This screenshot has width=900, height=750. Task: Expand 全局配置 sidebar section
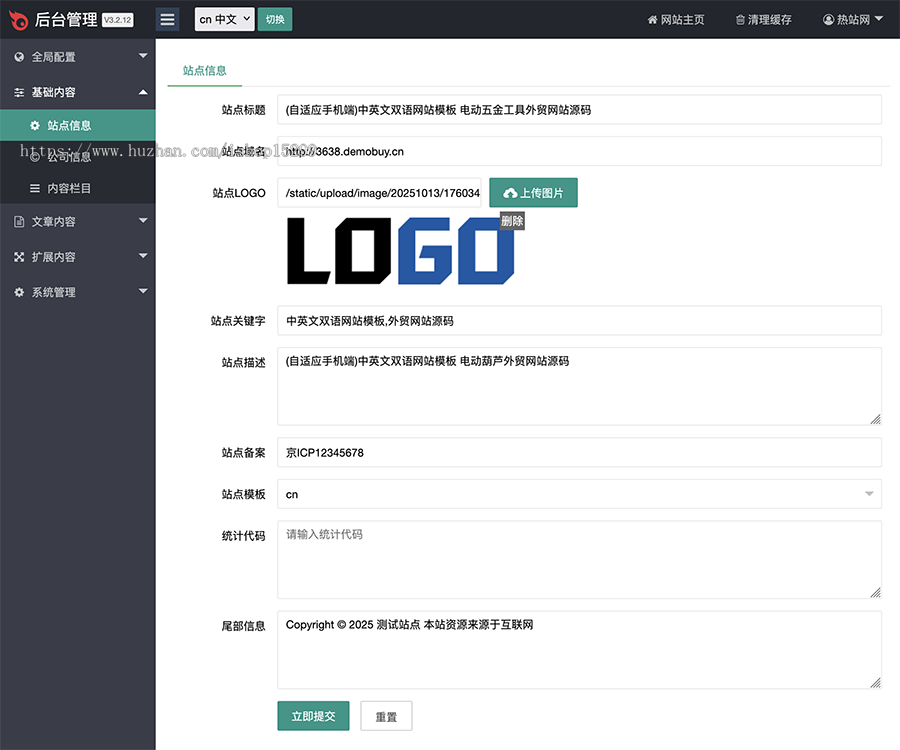[x=77, y=57]
